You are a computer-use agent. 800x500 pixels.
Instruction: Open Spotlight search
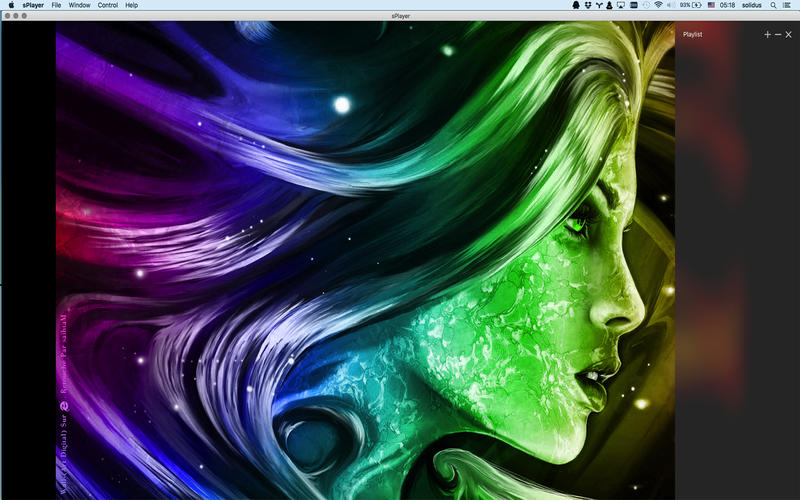(x=773, y=5)
